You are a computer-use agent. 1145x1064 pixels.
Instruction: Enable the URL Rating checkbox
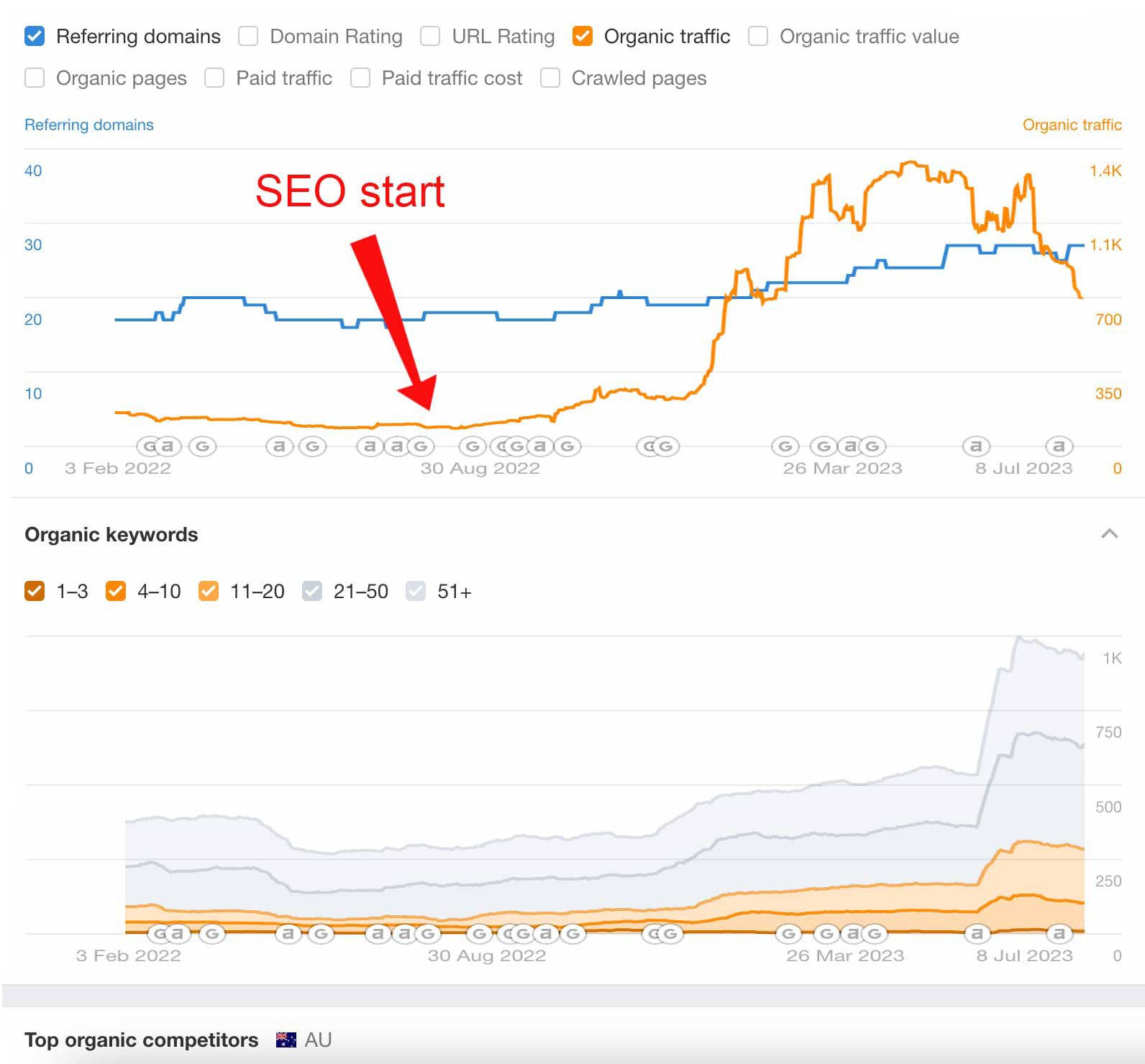(x=430, y=35)
